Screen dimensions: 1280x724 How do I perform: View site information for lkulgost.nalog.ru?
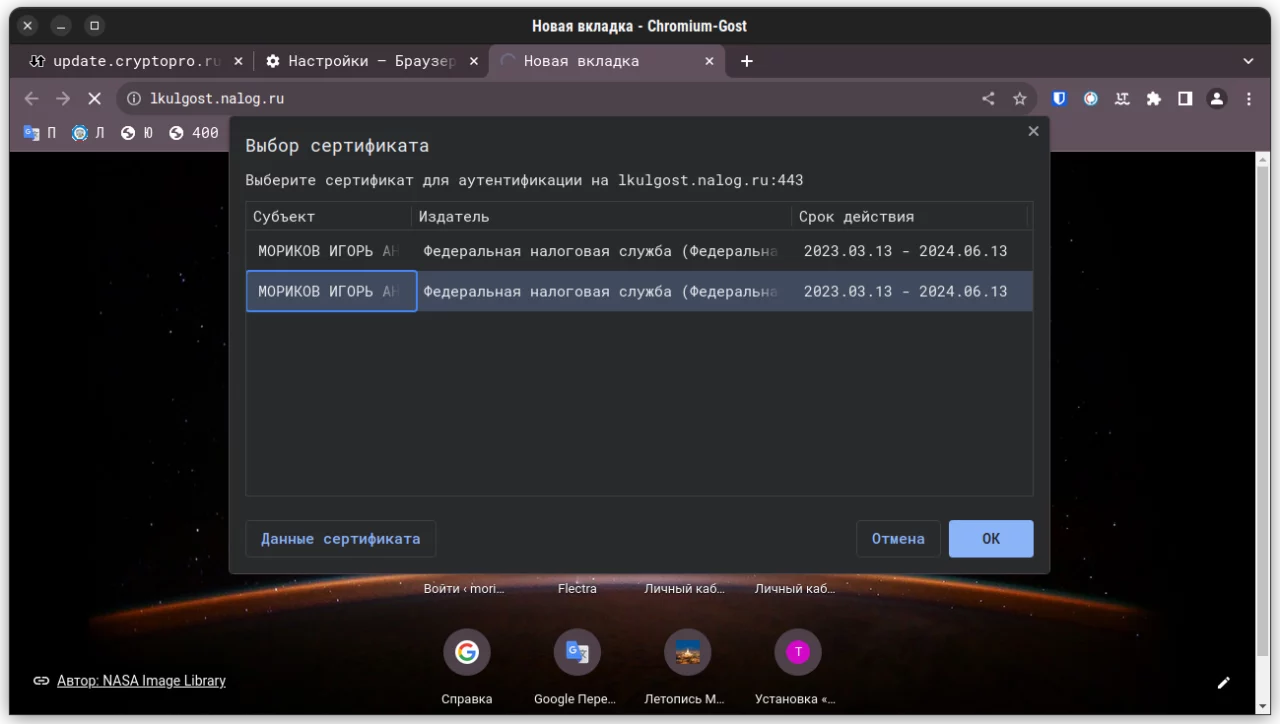pyautogui.click(x=134, y=99)
